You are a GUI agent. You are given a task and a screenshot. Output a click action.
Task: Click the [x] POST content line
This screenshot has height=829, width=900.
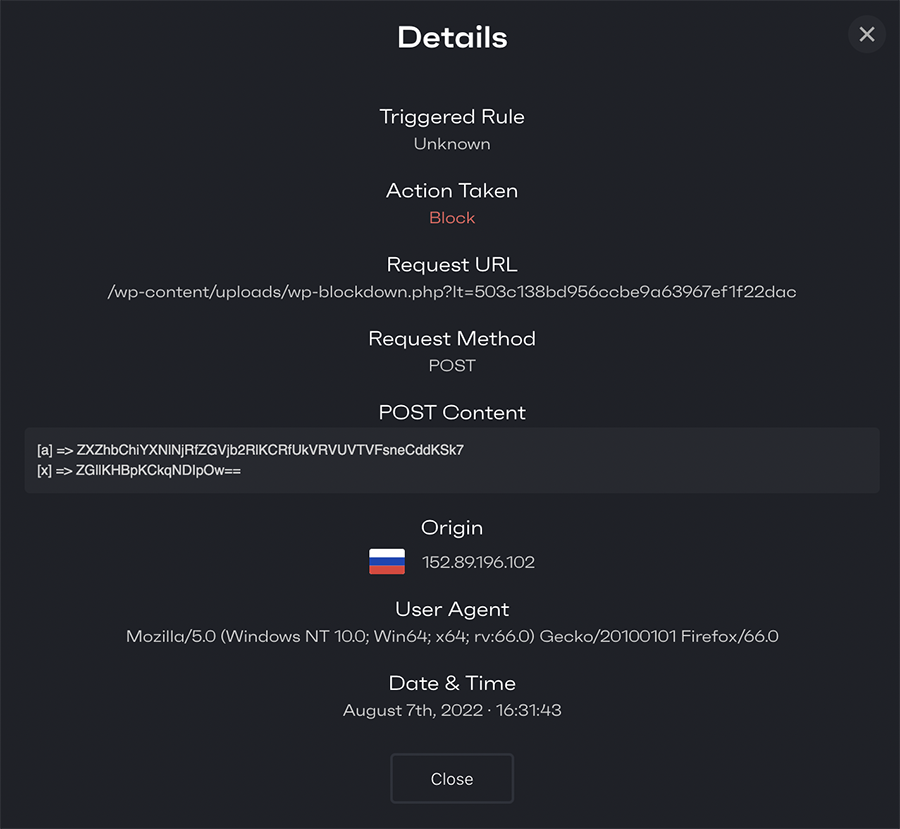[x=139, y=471]
